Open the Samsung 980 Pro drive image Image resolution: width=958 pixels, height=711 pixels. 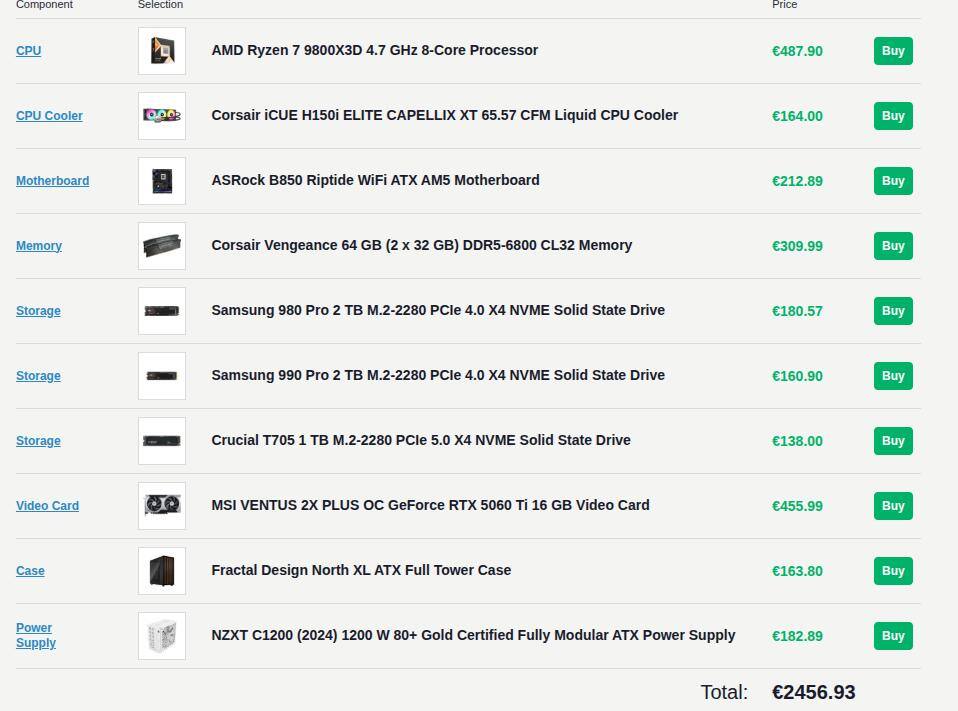pos(162,311)
